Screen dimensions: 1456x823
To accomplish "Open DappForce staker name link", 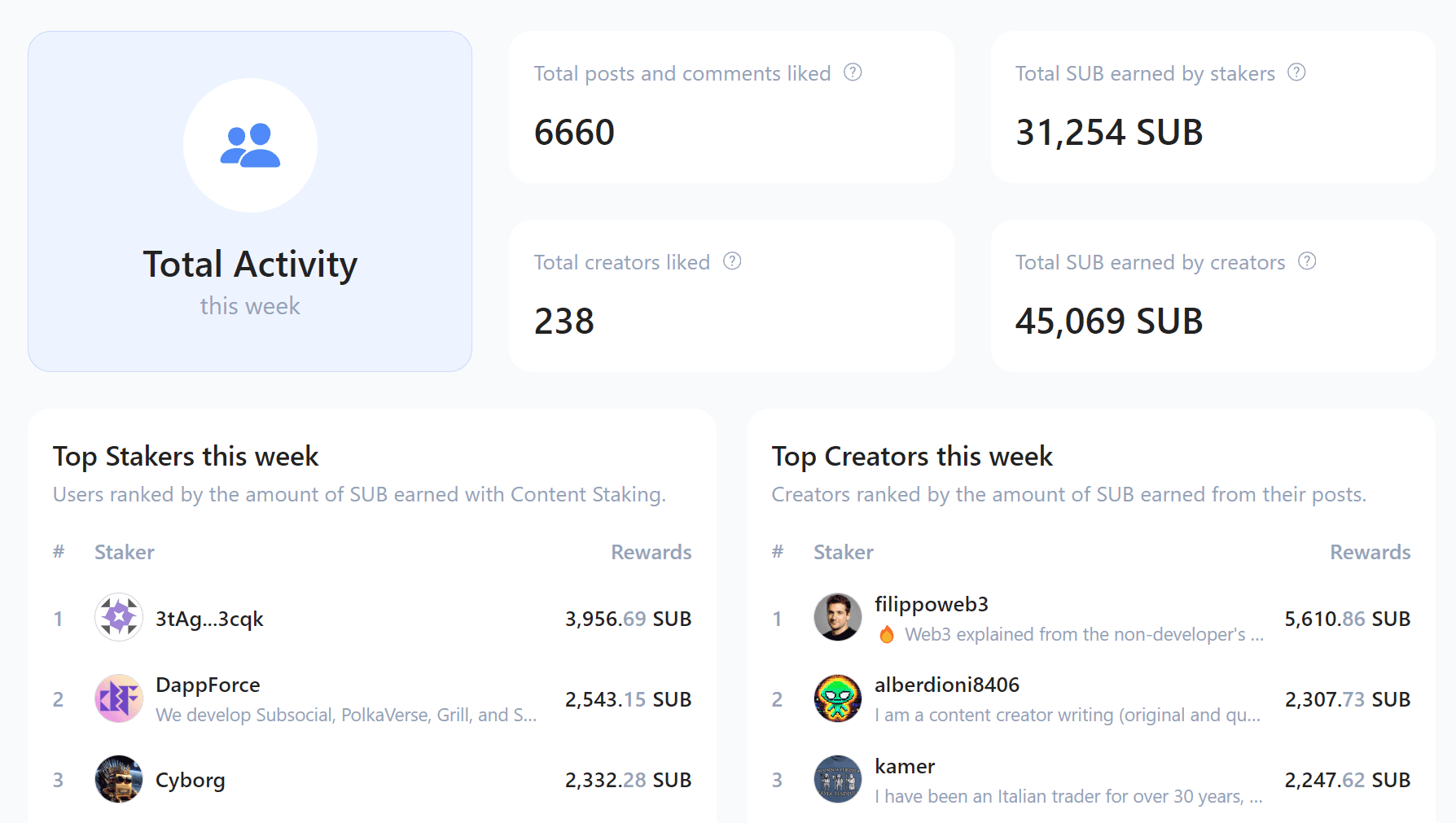I will tap(208, 685).
